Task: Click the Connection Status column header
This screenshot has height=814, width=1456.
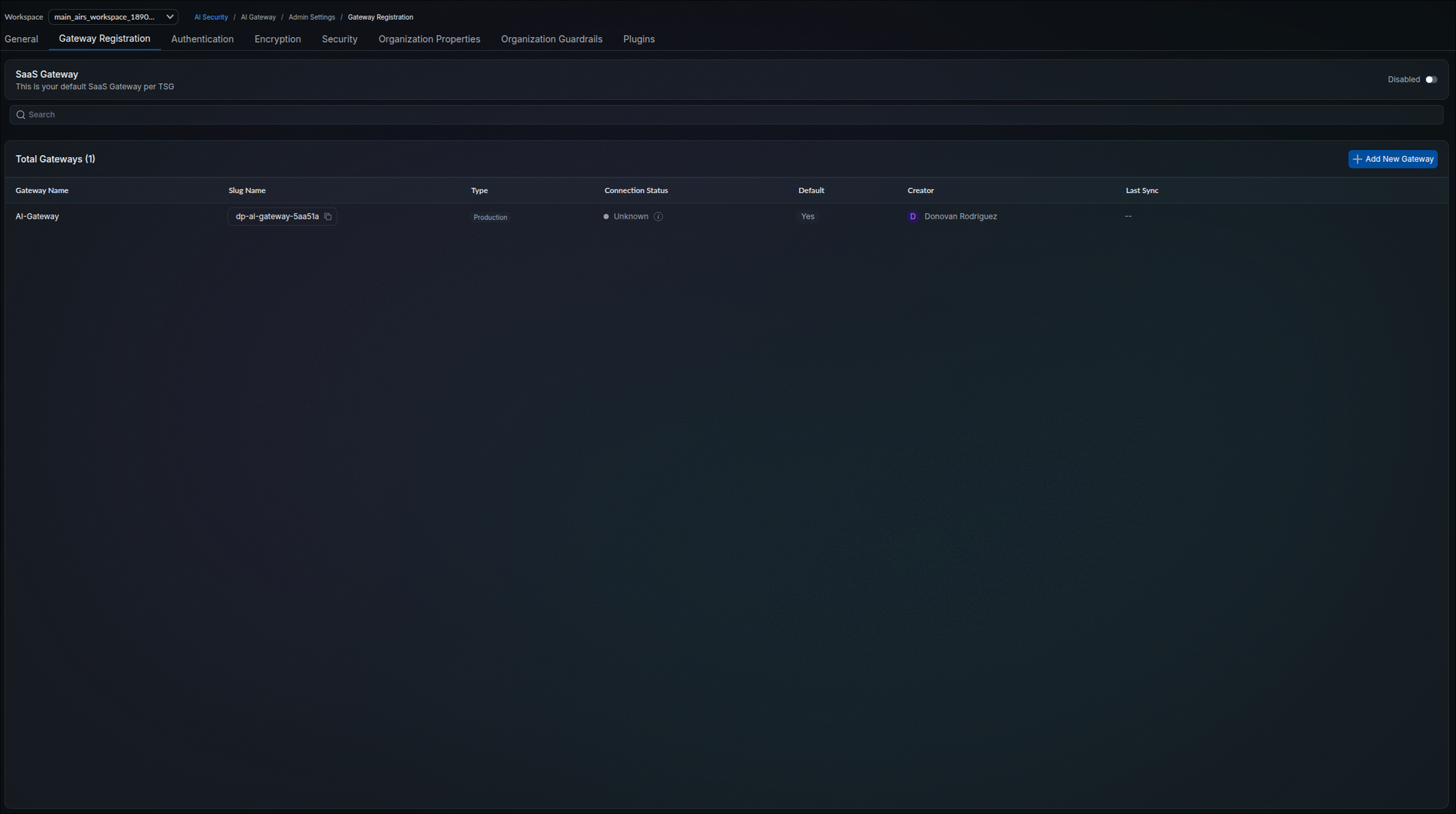Action: pyautogui.click(x=636, y=191)
